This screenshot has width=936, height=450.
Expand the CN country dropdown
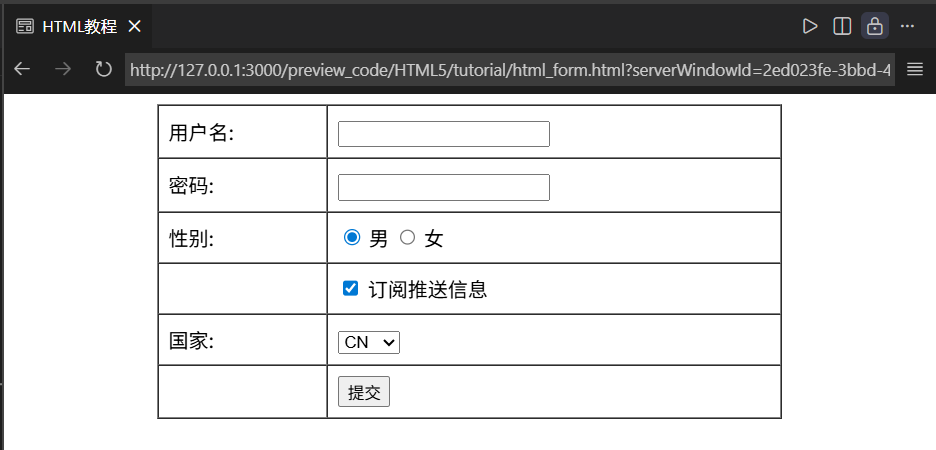(x=369, y=342)
